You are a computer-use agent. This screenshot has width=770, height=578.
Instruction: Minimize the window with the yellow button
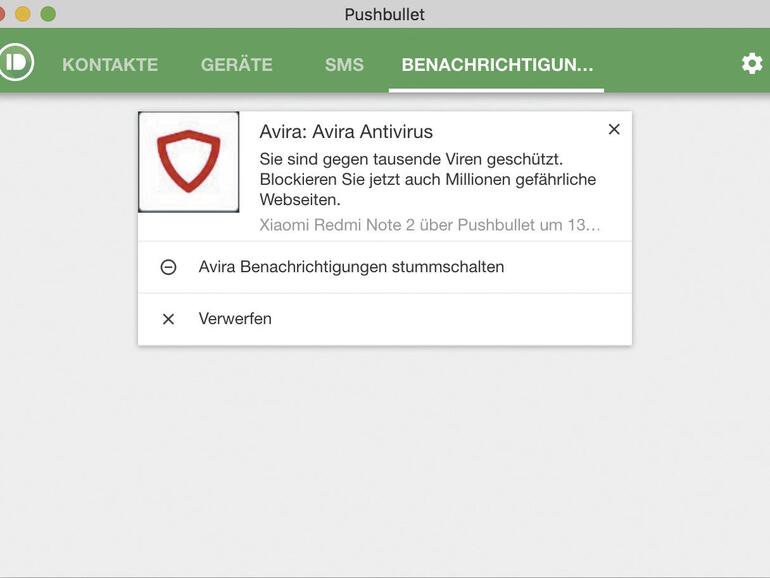23,14
